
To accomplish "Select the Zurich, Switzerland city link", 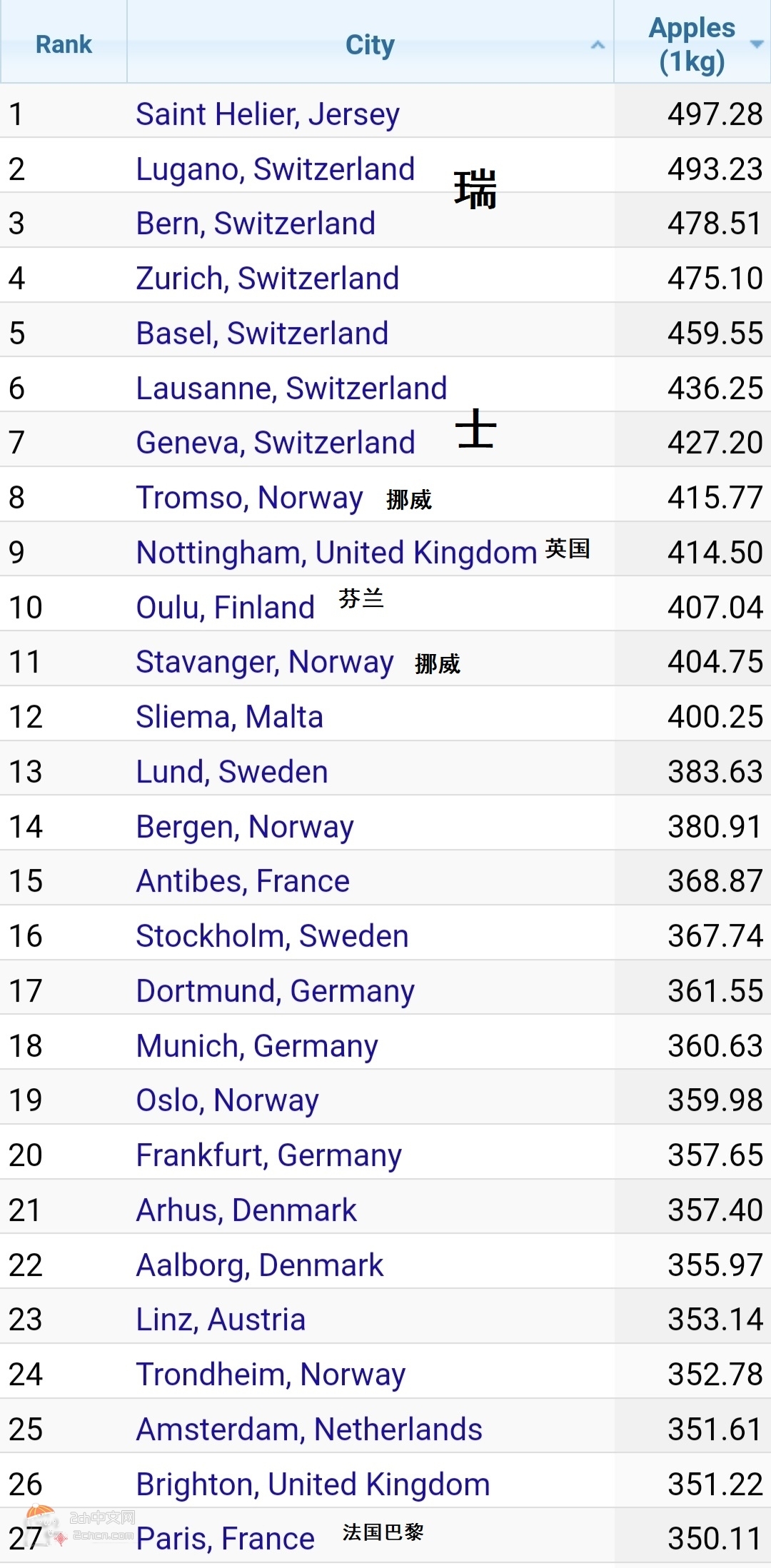I will [267, 278].
